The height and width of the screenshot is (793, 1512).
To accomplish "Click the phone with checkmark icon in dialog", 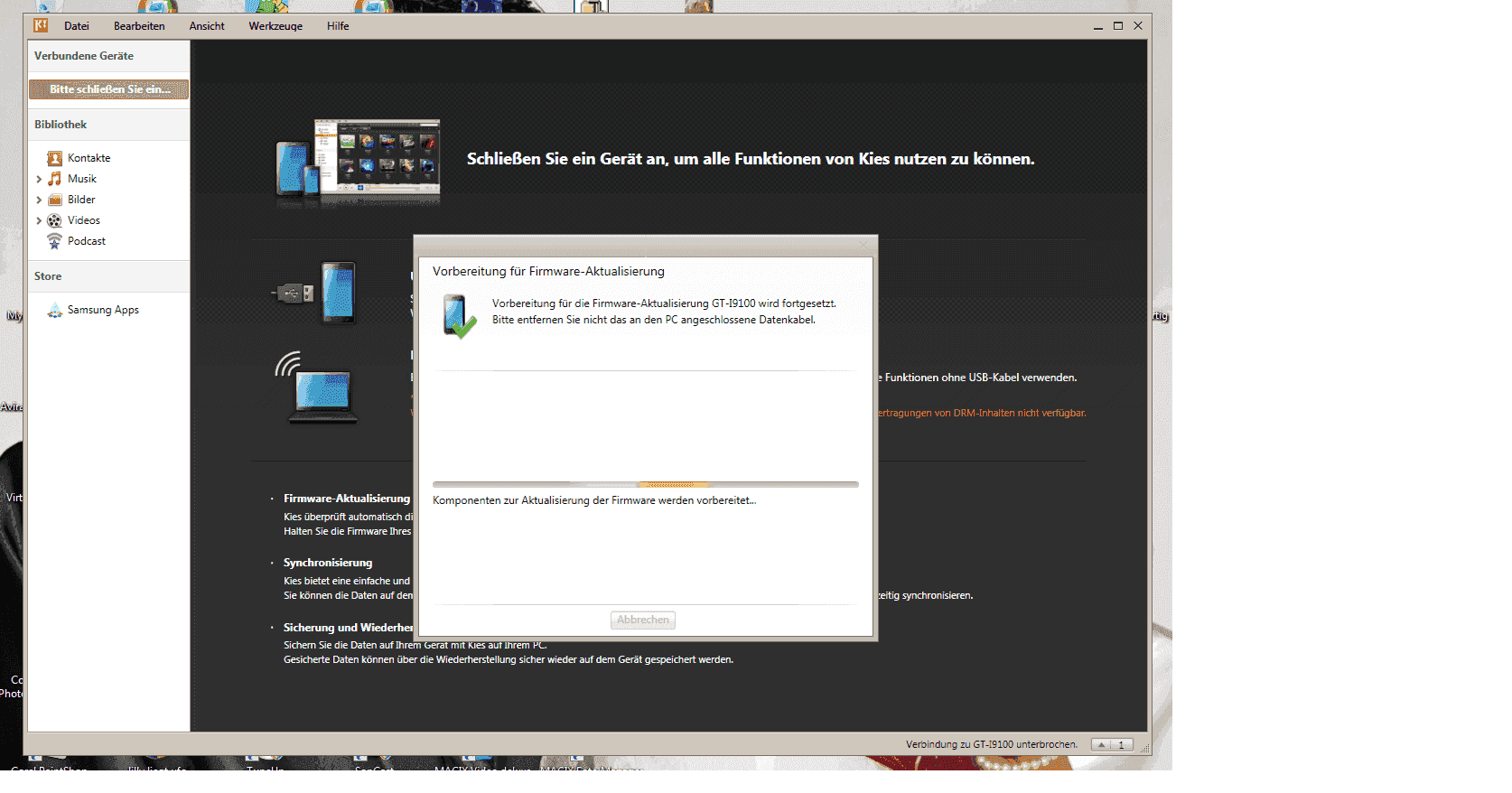I will tap(459, 317).
